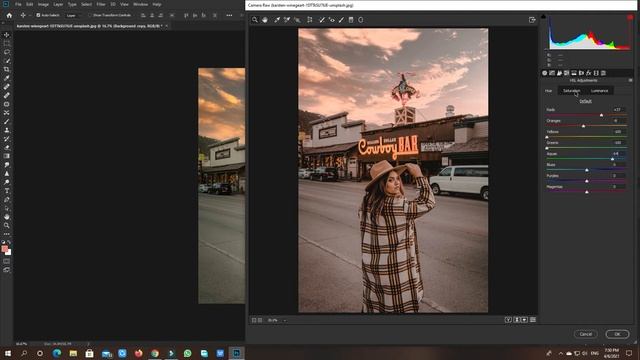Open the Image menu in Photoshop
Image resolution: width=640 pixels, height=360 pixels.
[43, 4]
